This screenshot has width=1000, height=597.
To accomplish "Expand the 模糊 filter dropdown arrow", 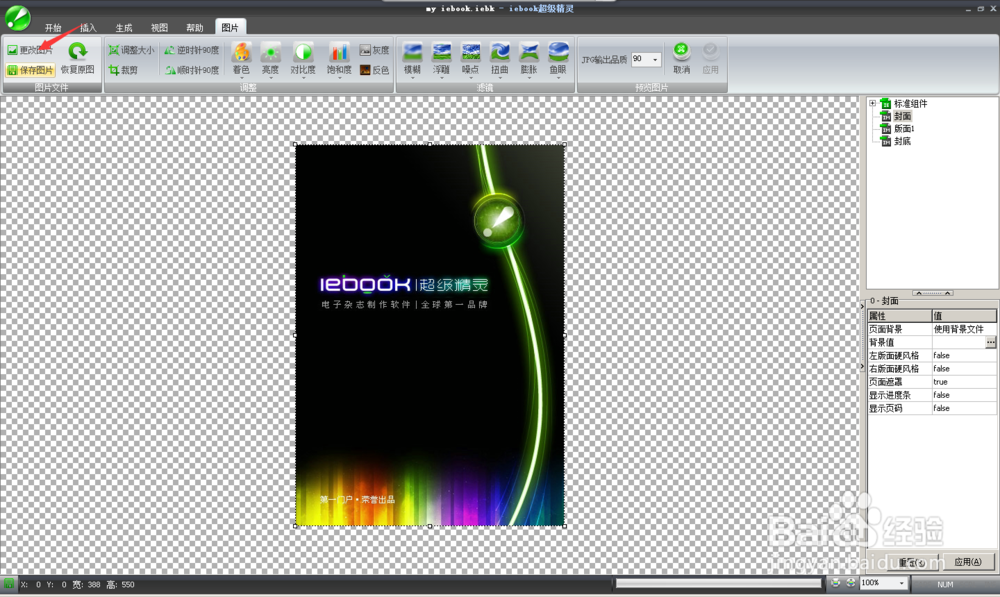I will point(413,78).
